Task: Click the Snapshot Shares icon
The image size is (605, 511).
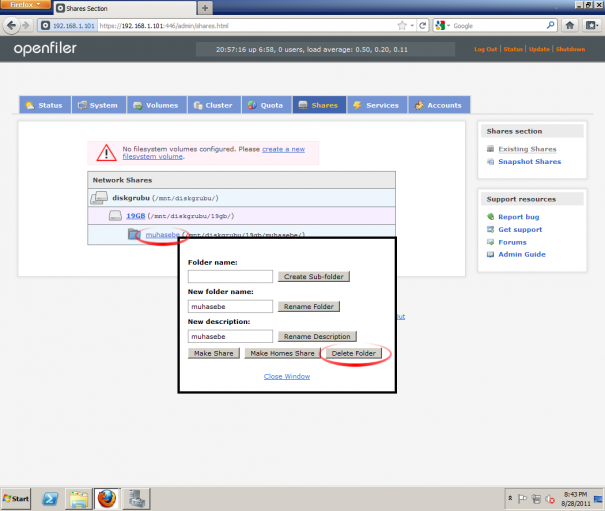Action: [x=490, y=162]
